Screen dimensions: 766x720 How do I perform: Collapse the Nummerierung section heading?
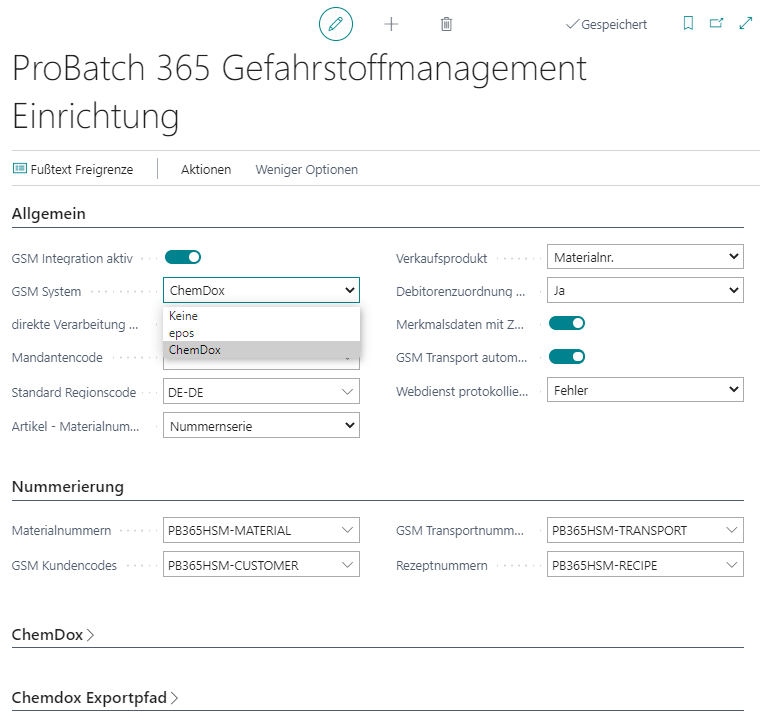(x=68, y=487)
